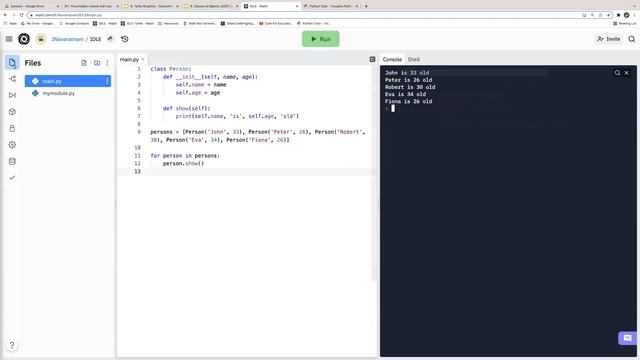Open the Help question mark icon
640x360 pixels.
click(12, 345)
